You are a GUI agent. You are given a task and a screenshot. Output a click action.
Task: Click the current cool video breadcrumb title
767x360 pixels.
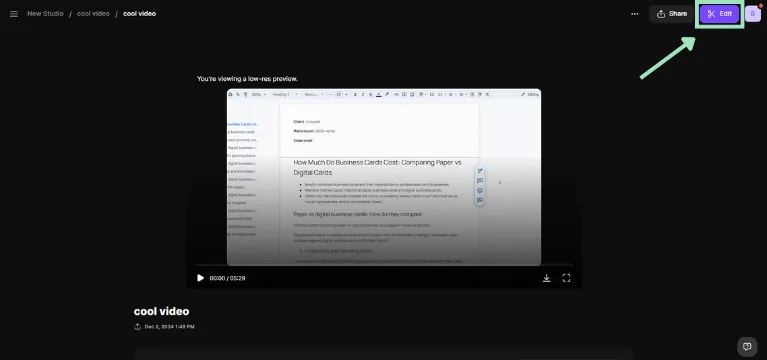[139, 14]
